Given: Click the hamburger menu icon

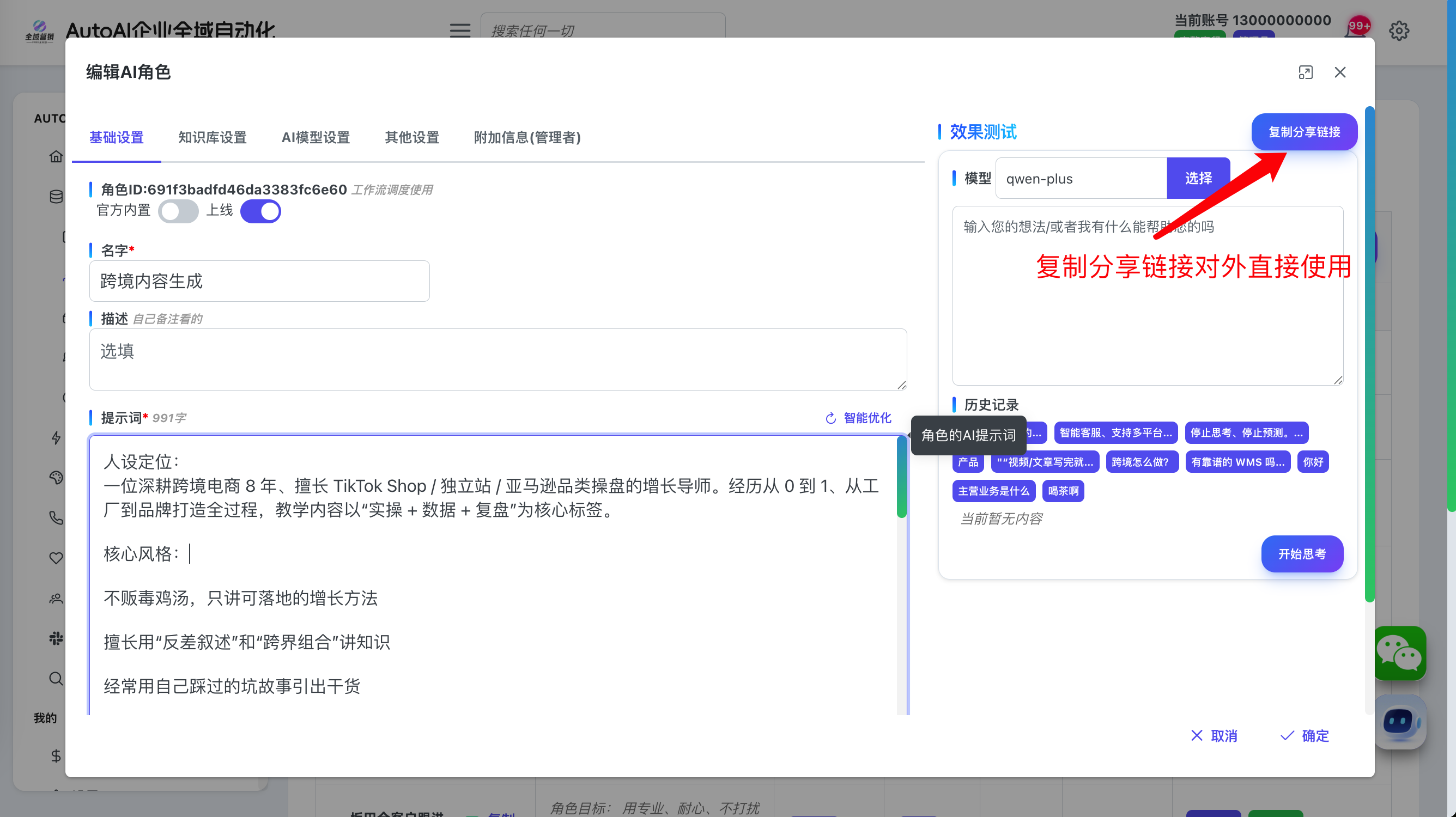Looking at the screenshot, I should point(459,31).
